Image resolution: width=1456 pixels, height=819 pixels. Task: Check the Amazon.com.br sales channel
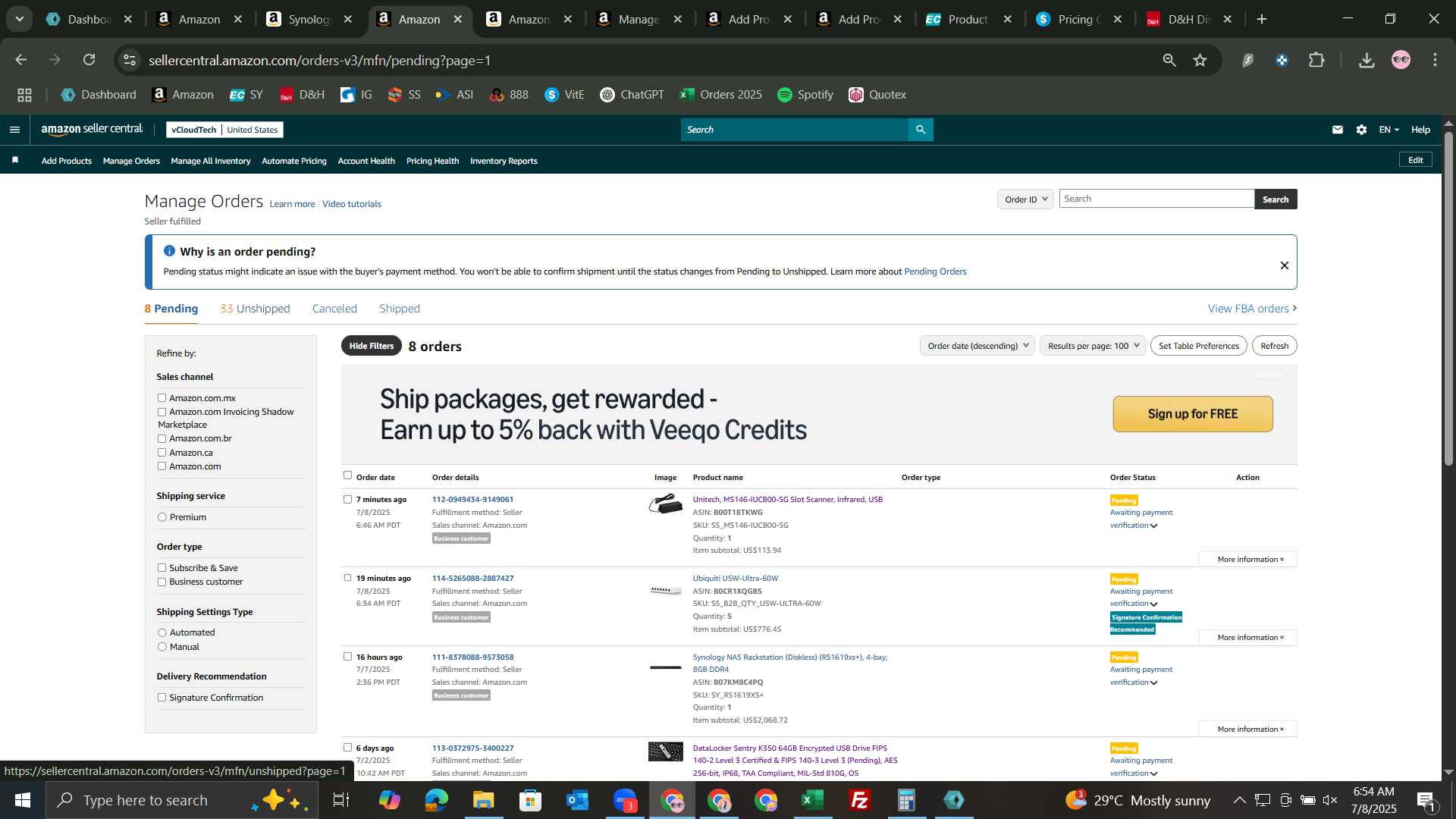[162, 438]
